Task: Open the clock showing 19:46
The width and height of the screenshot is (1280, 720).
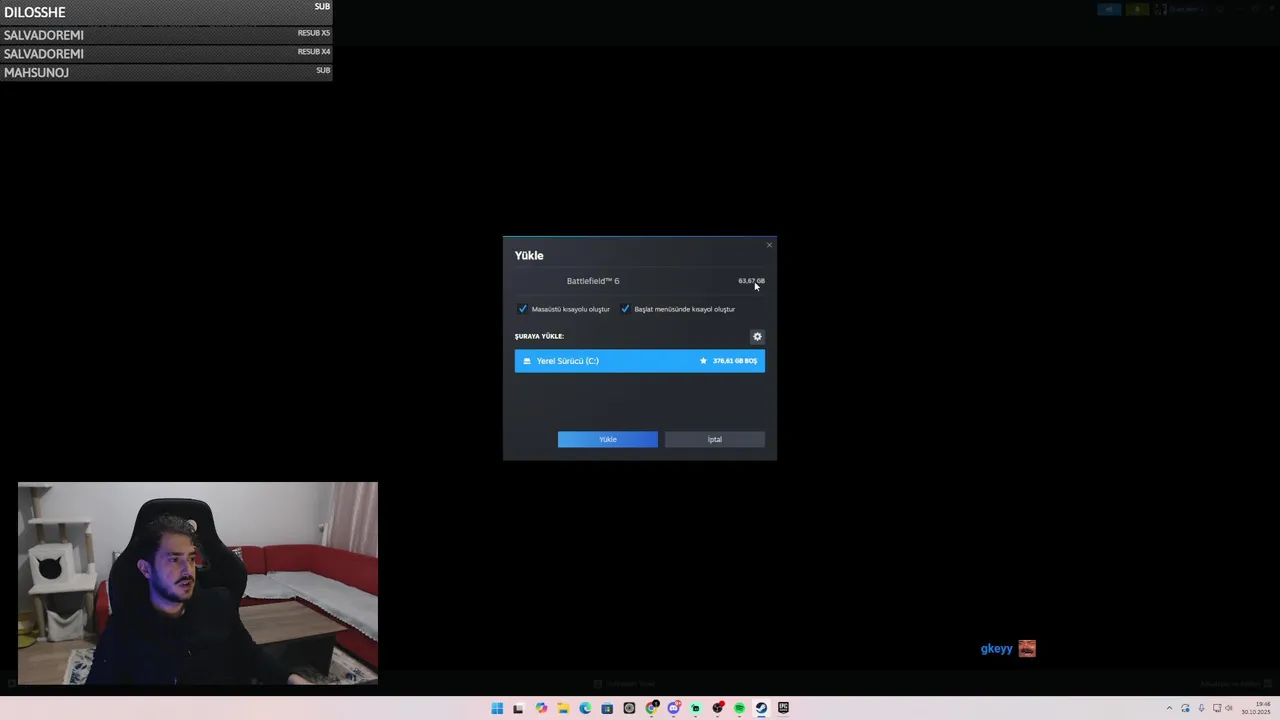Action: tap(1258, 708)
